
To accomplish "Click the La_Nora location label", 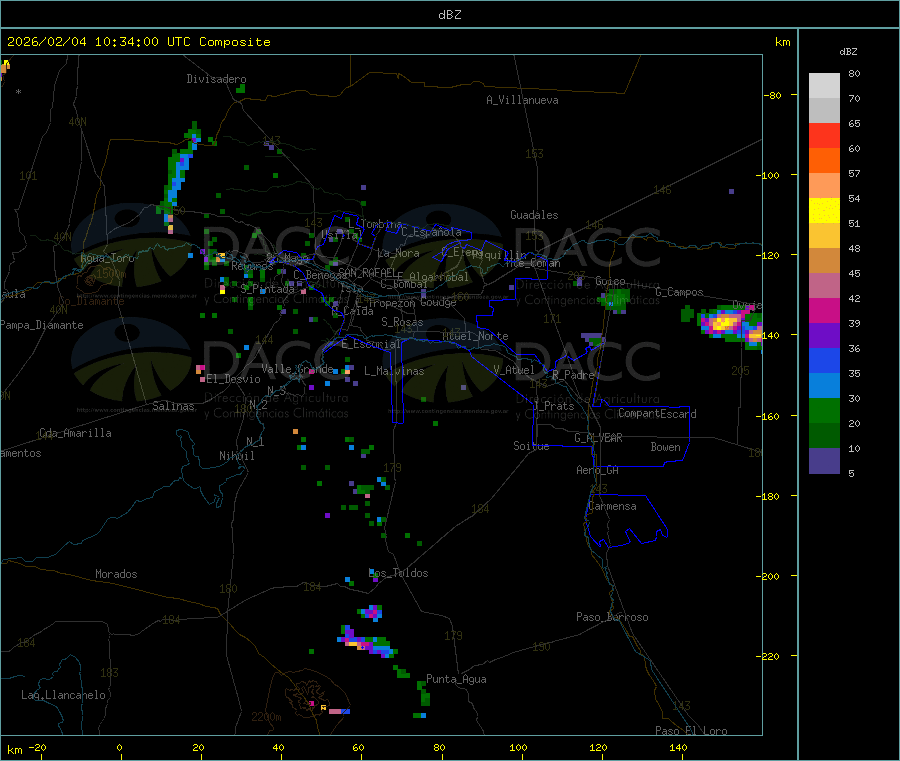I will (x=398, y=253).
